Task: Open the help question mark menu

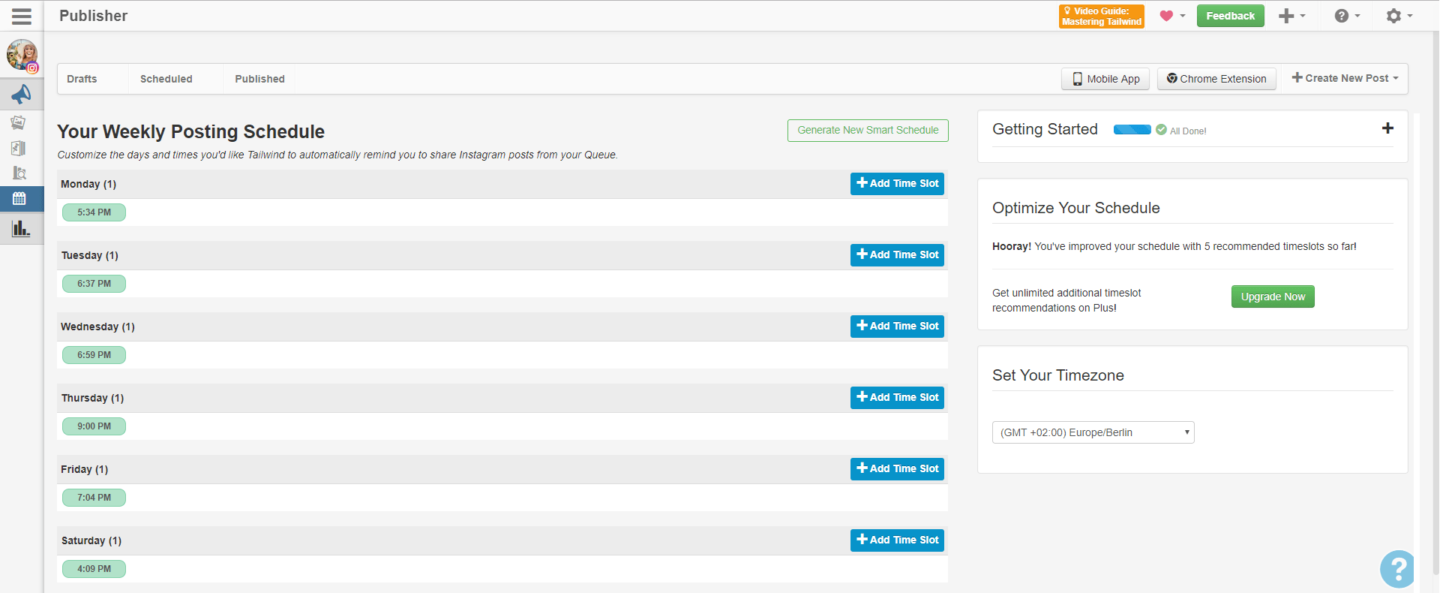Action: coord(1347,16)
